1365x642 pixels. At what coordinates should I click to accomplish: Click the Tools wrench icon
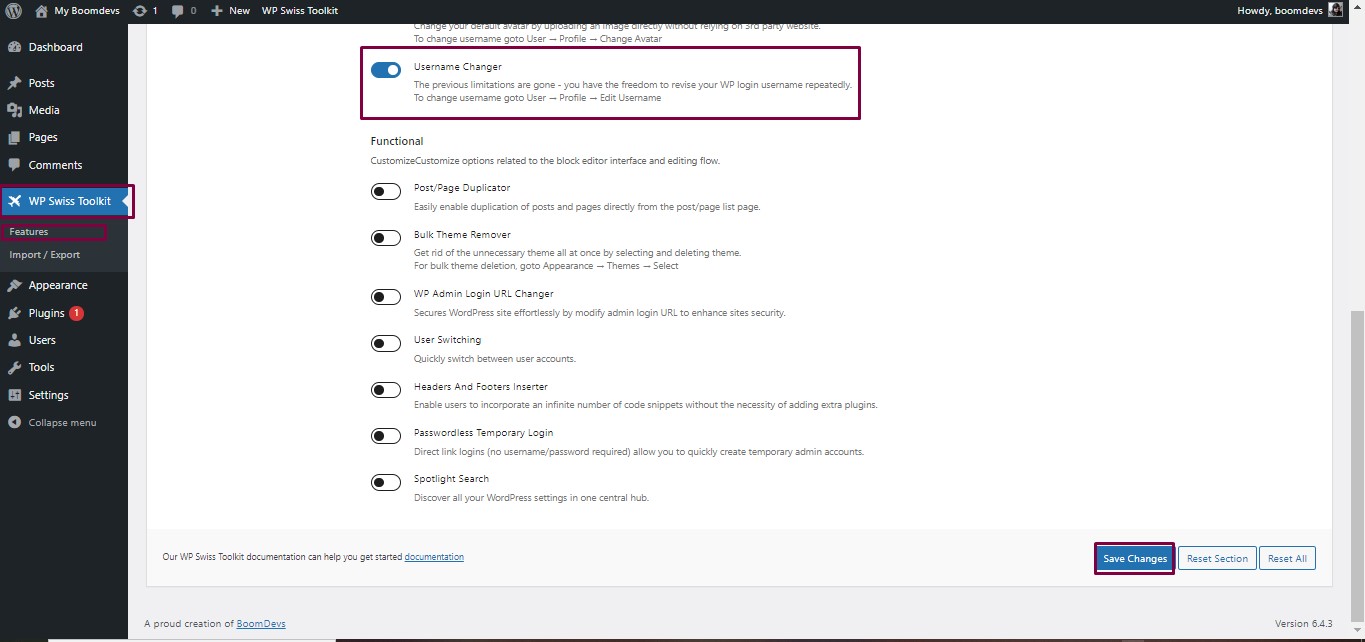point(14,367)
